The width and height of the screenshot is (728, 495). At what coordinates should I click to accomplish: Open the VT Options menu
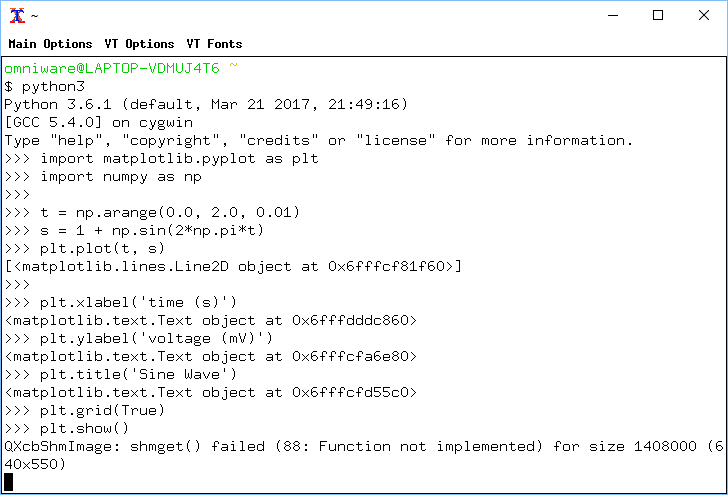tap(139, 44)
